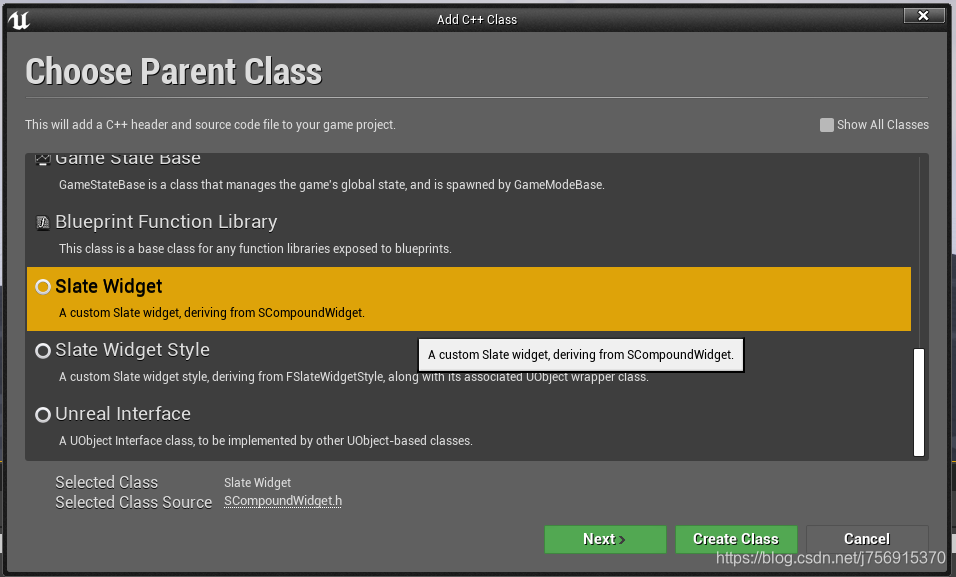Image resolution: width=956 pixels, height=577 pixels.
Task: Select the Blueprint Function Library class entry
Action: (x=165, y=222)
